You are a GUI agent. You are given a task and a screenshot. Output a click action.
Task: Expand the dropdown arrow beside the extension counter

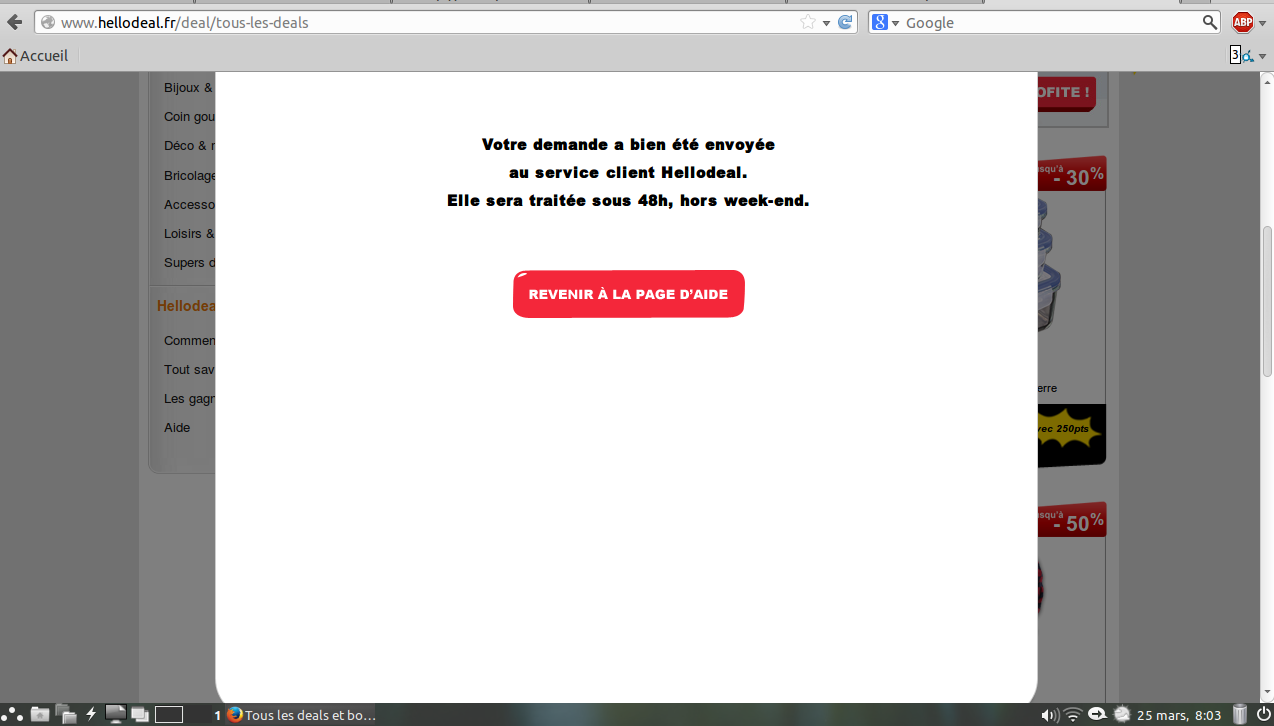(x=1262, y=57)
